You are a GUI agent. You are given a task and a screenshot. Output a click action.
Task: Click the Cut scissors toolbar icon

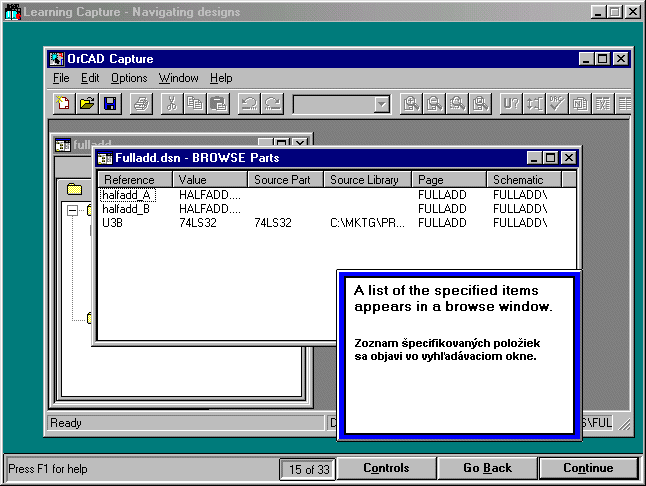[171, 103]
